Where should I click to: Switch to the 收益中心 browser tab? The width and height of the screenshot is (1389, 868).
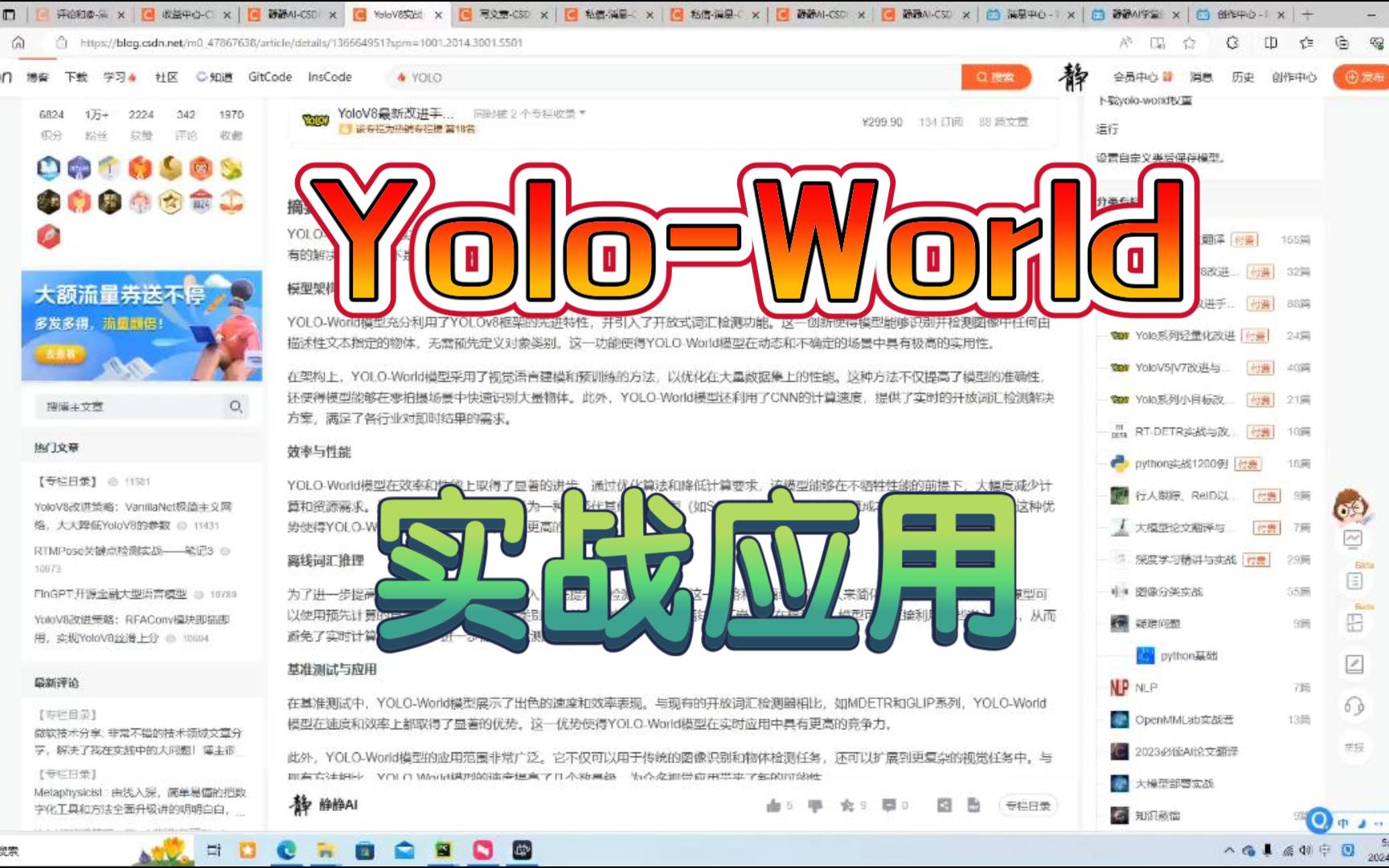point(186,14)
